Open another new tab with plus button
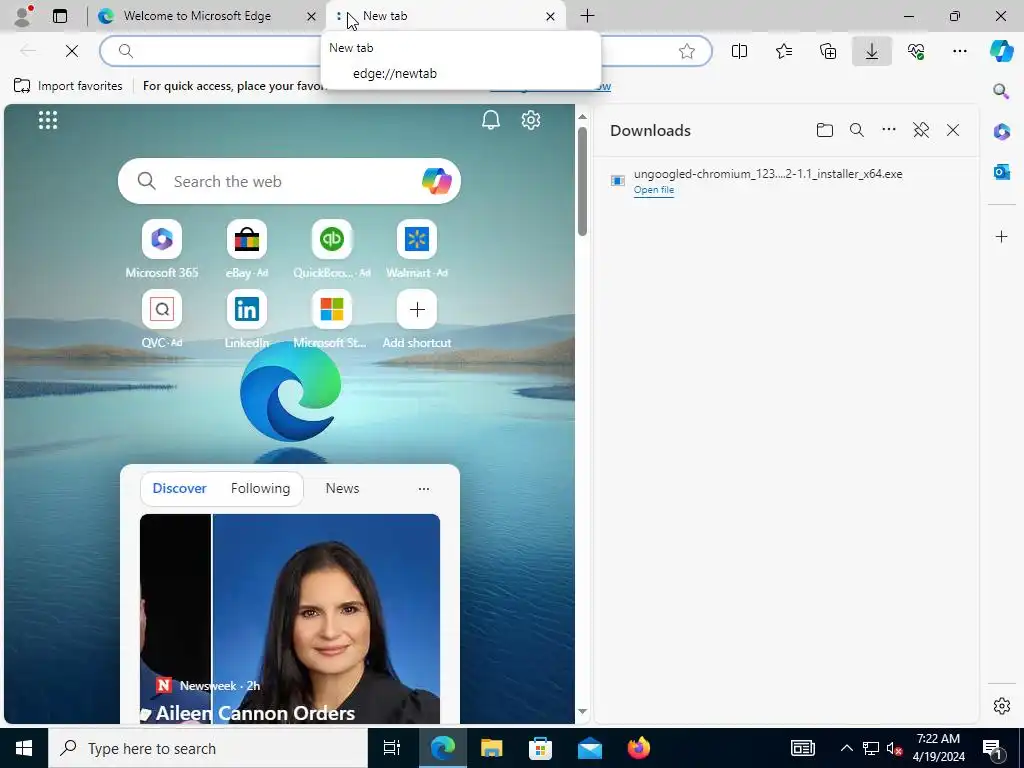1024x768 pixels. [588, 16]
